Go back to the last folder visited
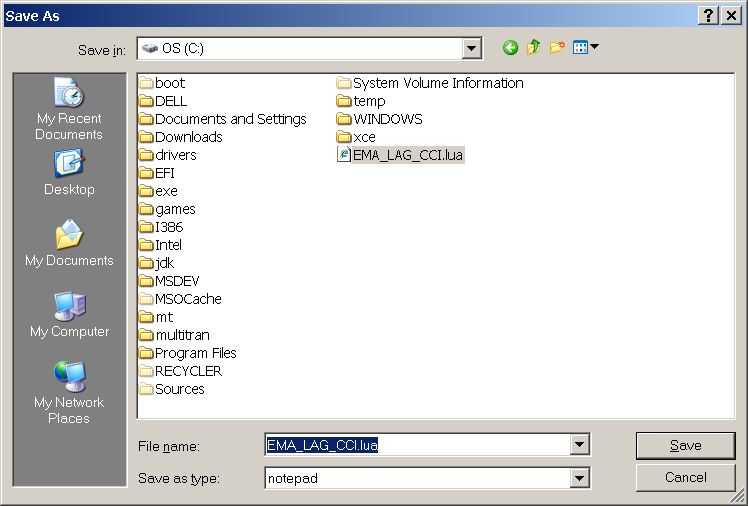This screenshot has width=748, height=506. click(510, 48)
